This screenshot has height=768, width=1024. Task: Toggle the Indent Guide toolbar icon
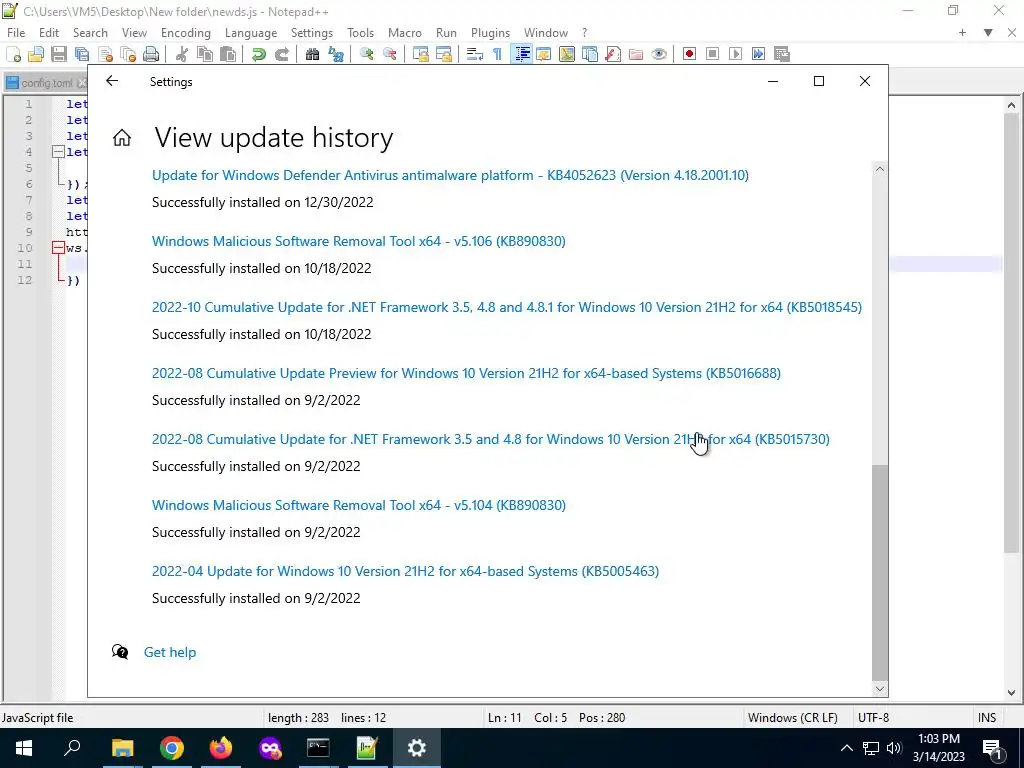pos(522,54)
